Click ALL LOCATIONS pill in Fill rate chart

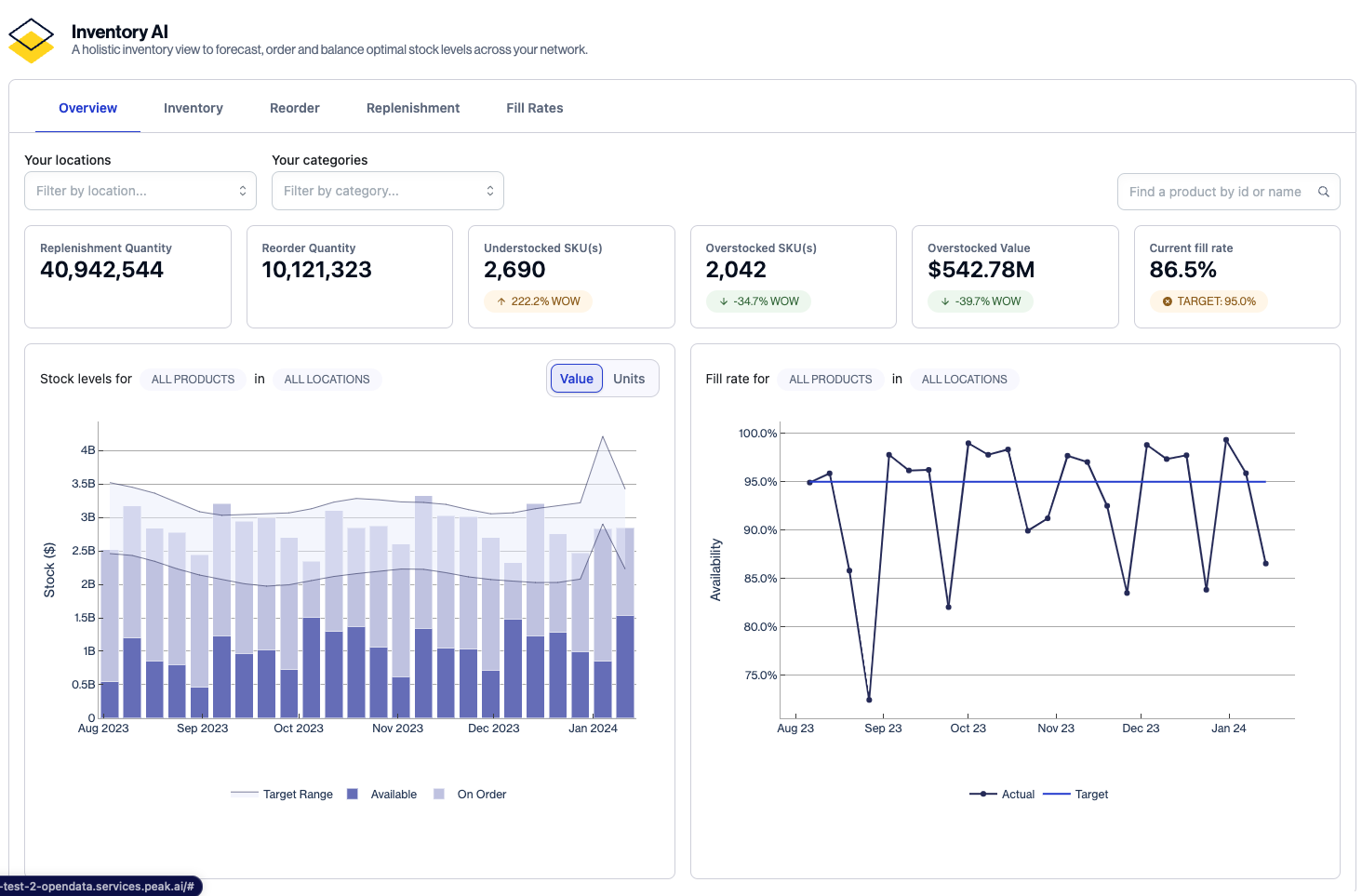click(x=964, y=380)
